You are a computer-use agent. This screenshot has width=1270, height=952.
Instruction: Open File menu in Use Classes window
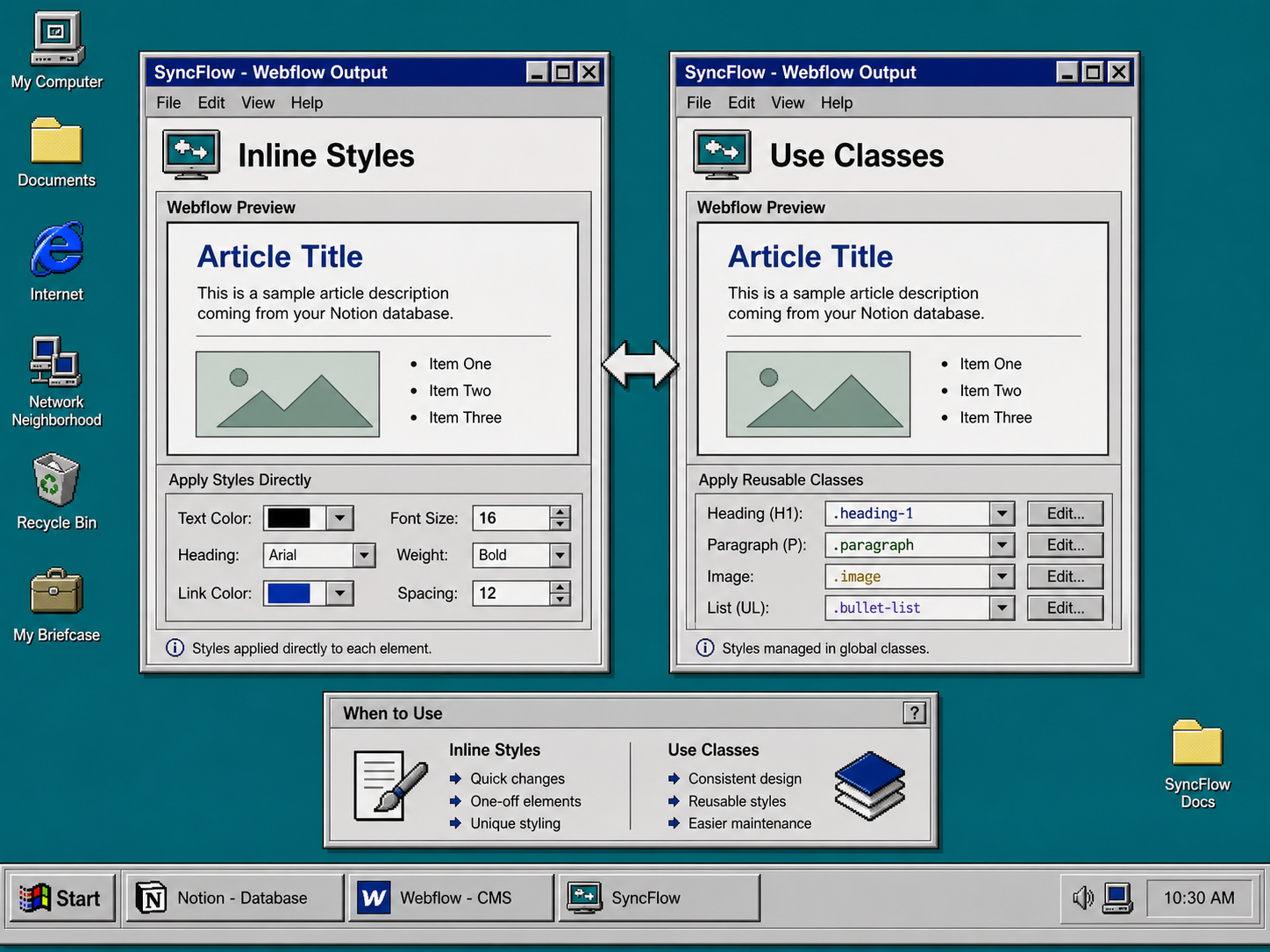(x=699, y=103)
